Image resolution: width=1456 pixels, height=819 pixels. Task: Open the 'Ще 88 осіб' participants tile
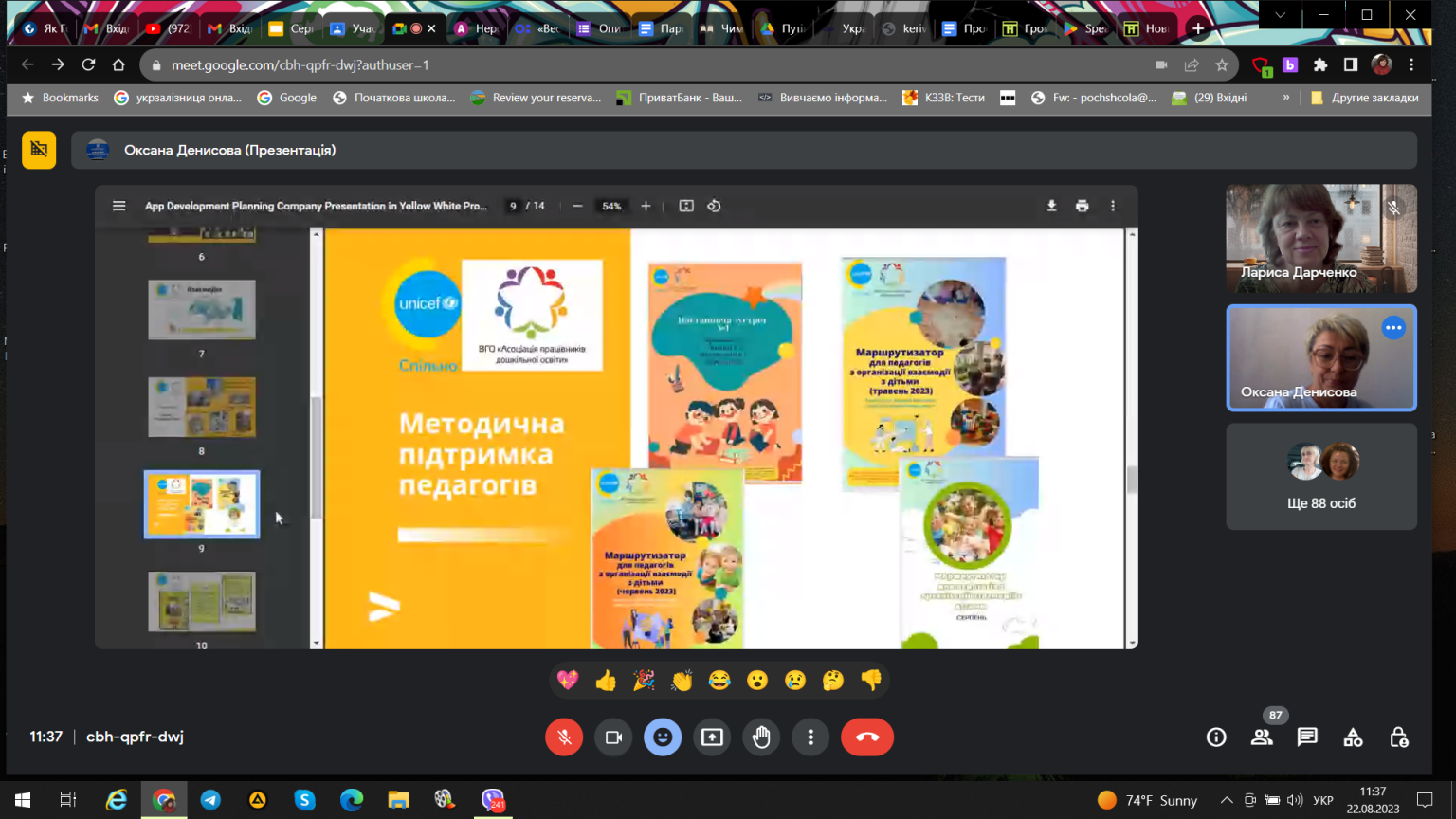click(x=1321, y=476)
